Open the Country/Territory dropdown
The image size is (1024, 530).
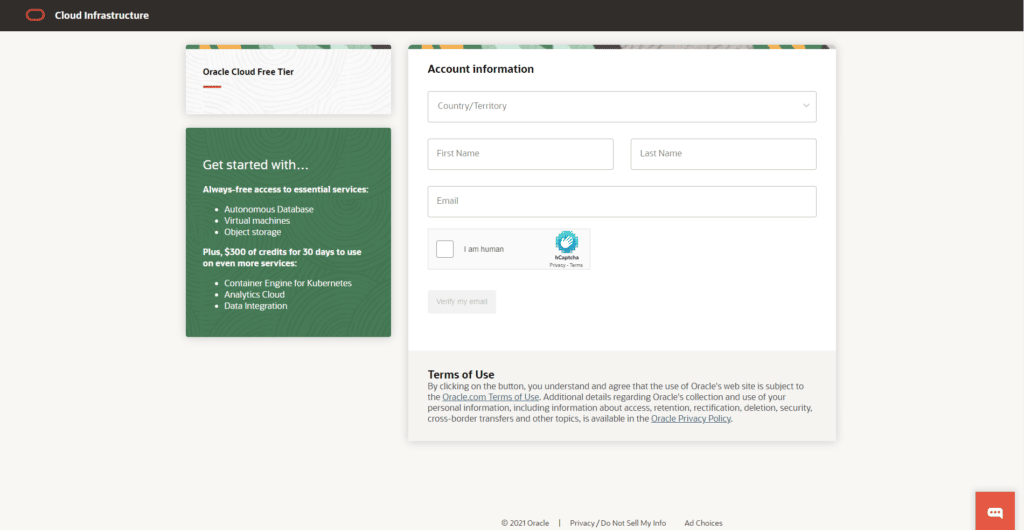tap(621, 106)
